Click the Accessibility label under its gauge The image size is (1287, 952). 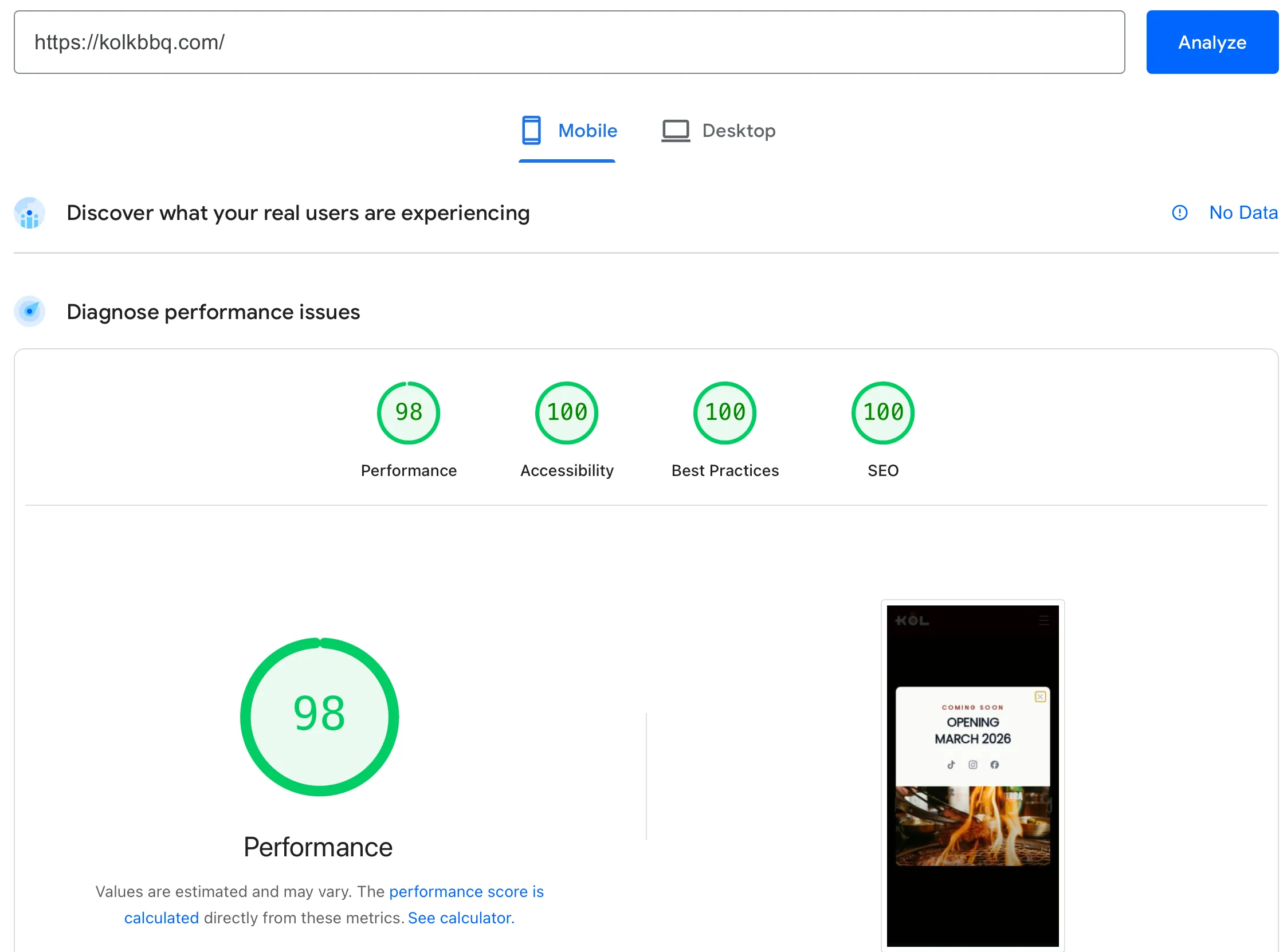click(x=566, y=470)
